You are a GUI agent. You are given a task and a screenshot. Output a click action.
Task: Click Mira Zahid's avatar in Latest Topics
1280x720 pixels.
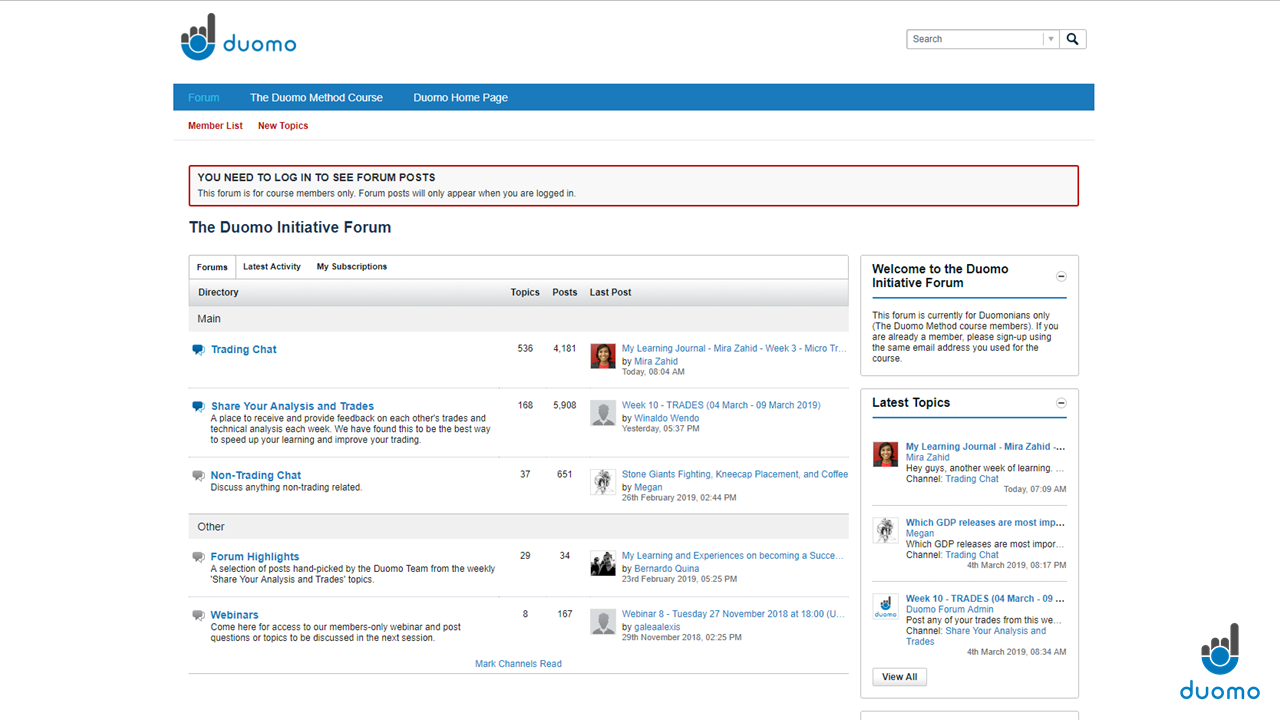(885, 454)
